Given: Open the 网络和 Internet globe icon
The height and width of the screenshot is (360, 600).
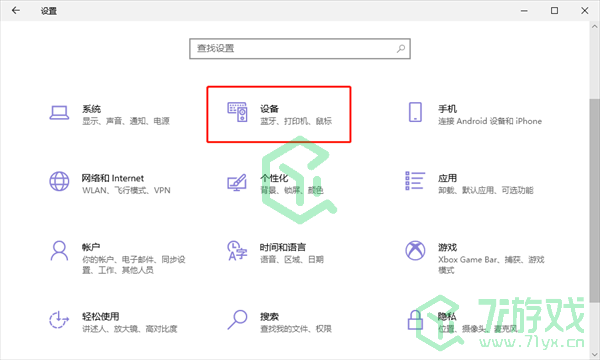Looking at the screenshot, I should (x=59, y=181).
